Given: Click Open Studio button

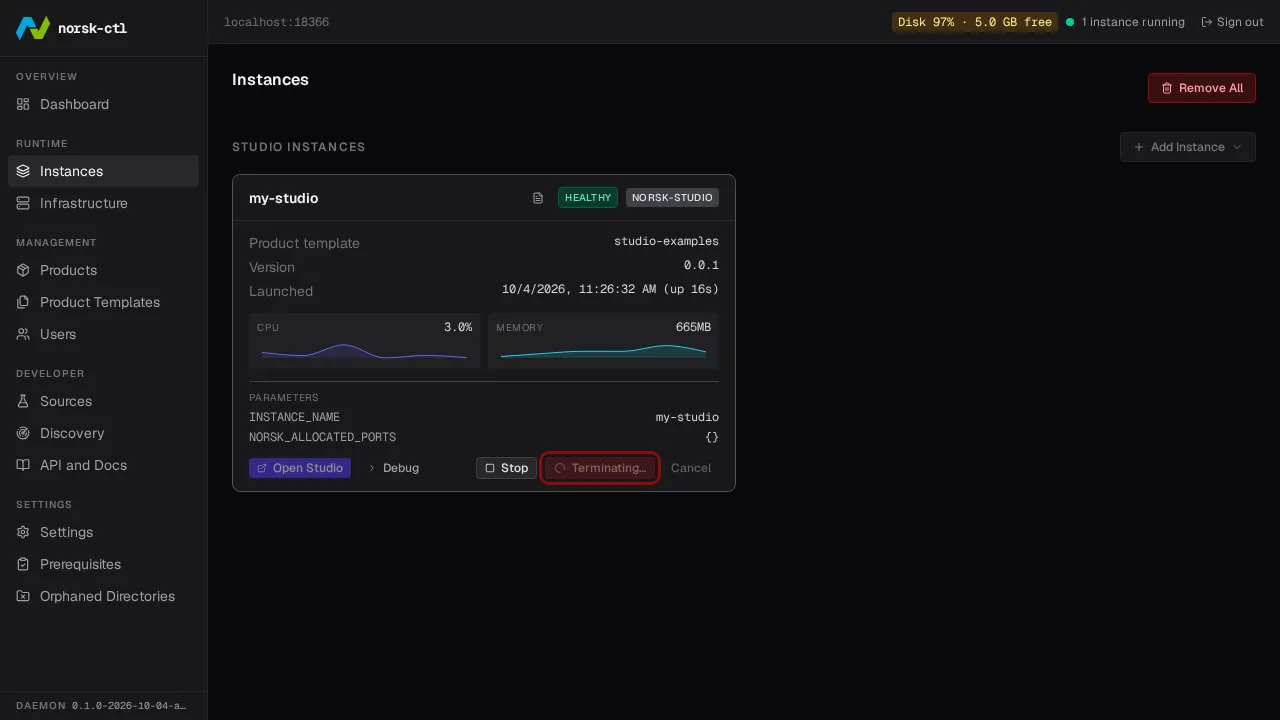Looking at the screenshot, I should 300,468.
